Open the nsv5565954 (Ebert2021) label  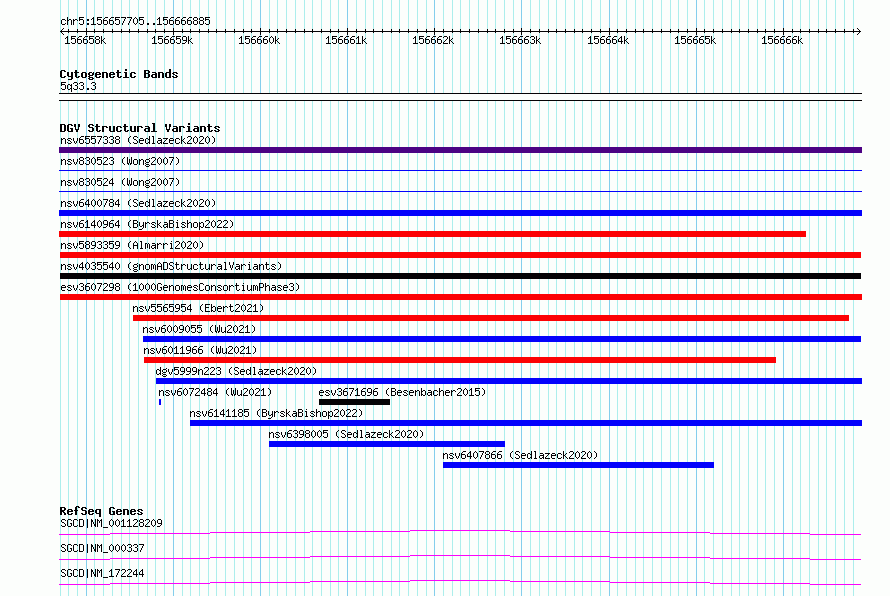198,308
